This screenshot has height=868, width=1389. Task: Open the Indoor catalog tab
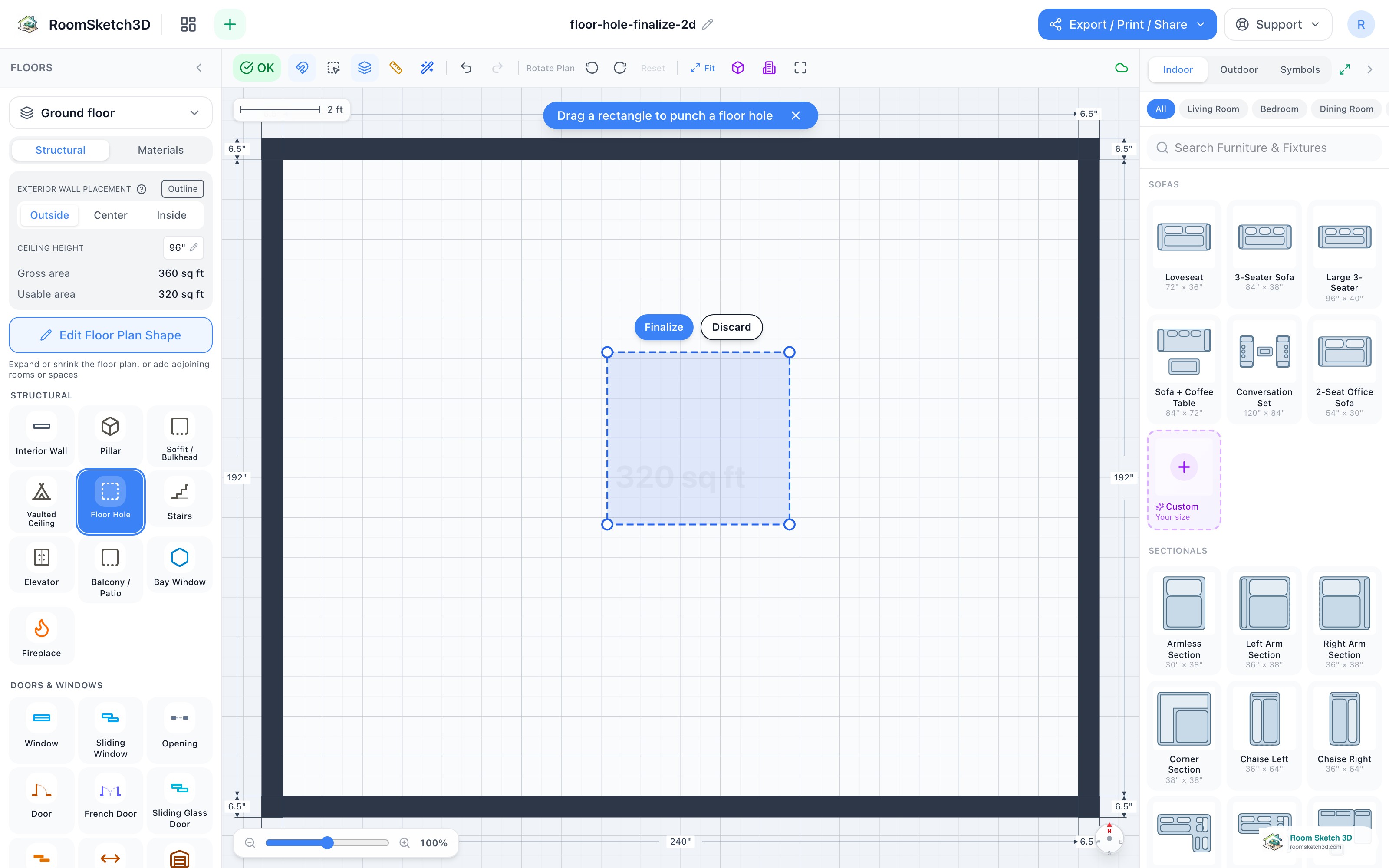click(1177, 69)
